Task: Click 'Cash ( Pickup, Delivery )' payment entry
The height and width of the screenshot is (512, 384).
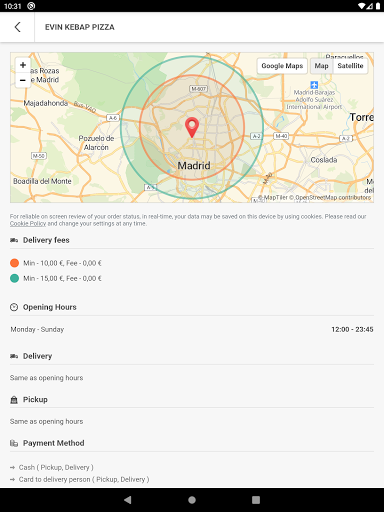Action: [x=56, y=467]
